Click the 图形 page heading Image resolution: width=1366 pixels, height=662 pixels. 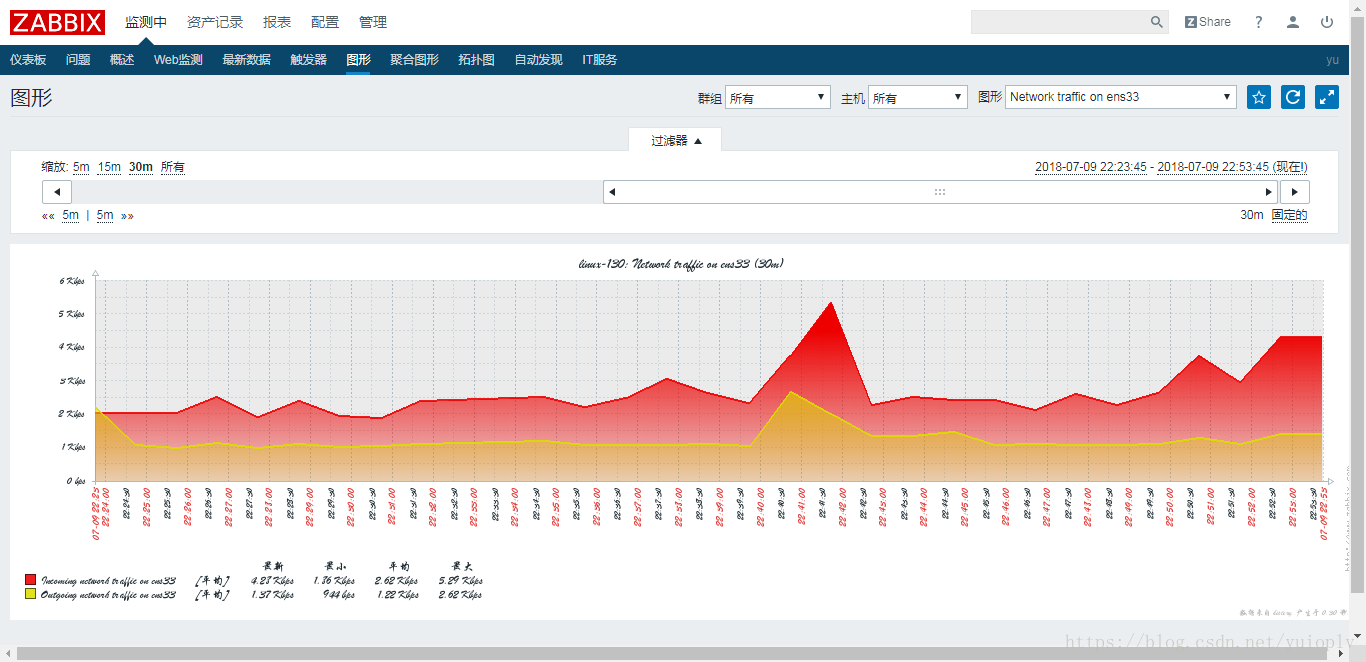coord(31,98)
